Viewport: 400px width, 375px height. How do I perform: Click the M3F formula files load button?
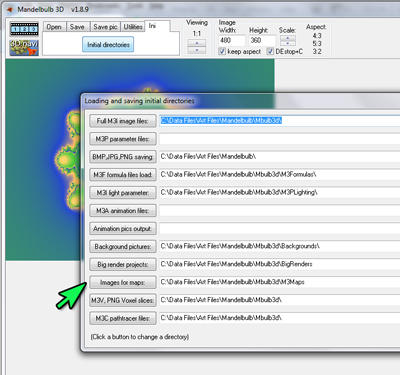click(x=123, y=175)
